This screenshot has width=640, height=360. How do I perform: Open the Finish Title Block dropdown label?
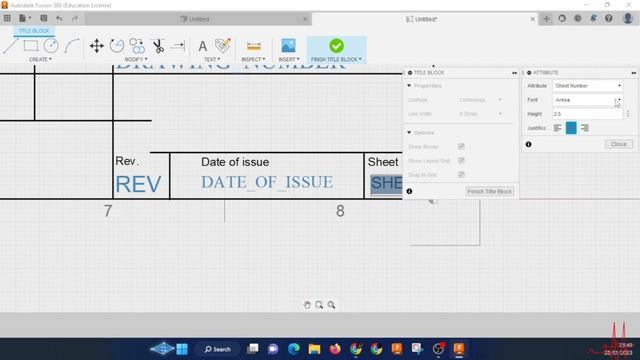pos(336,60)
